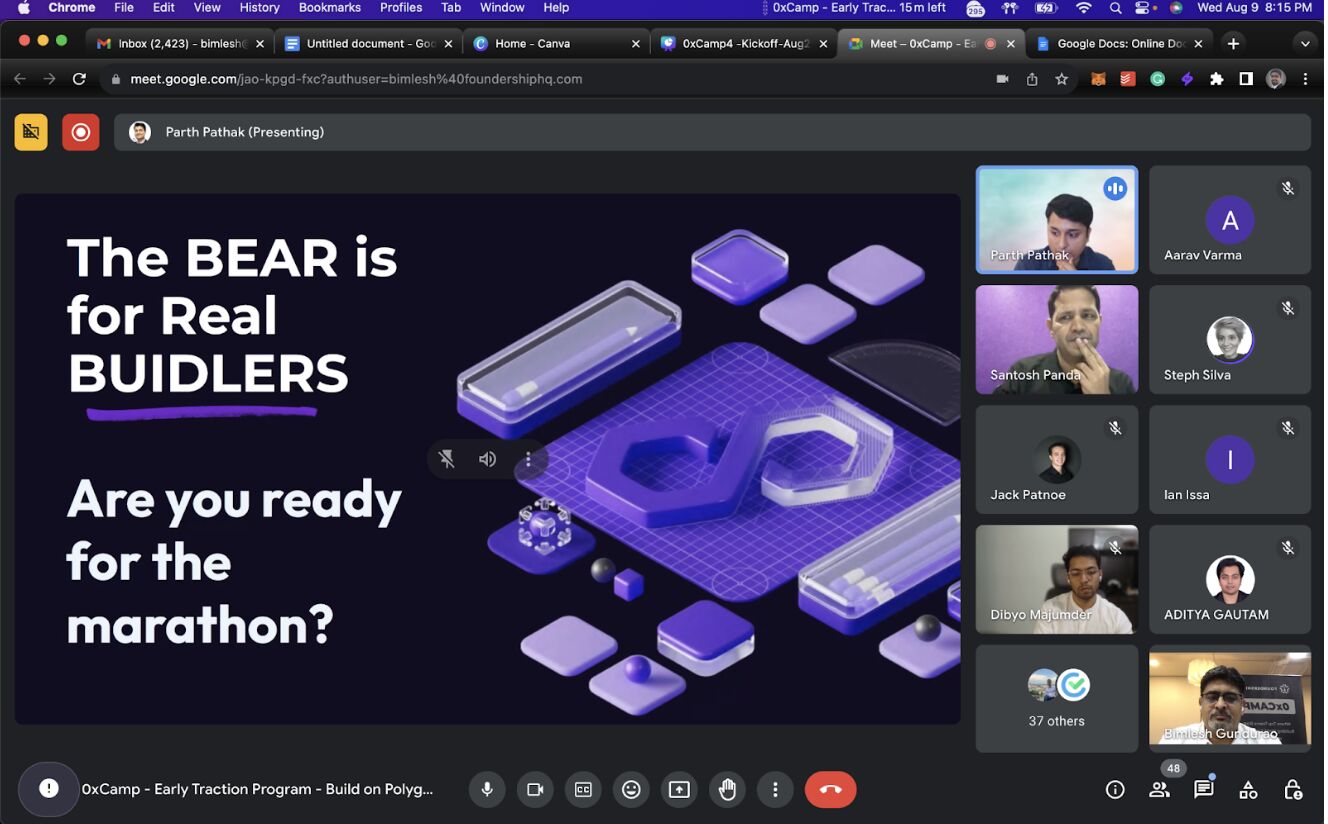Click the red recording indicator button

click(81, 132)
